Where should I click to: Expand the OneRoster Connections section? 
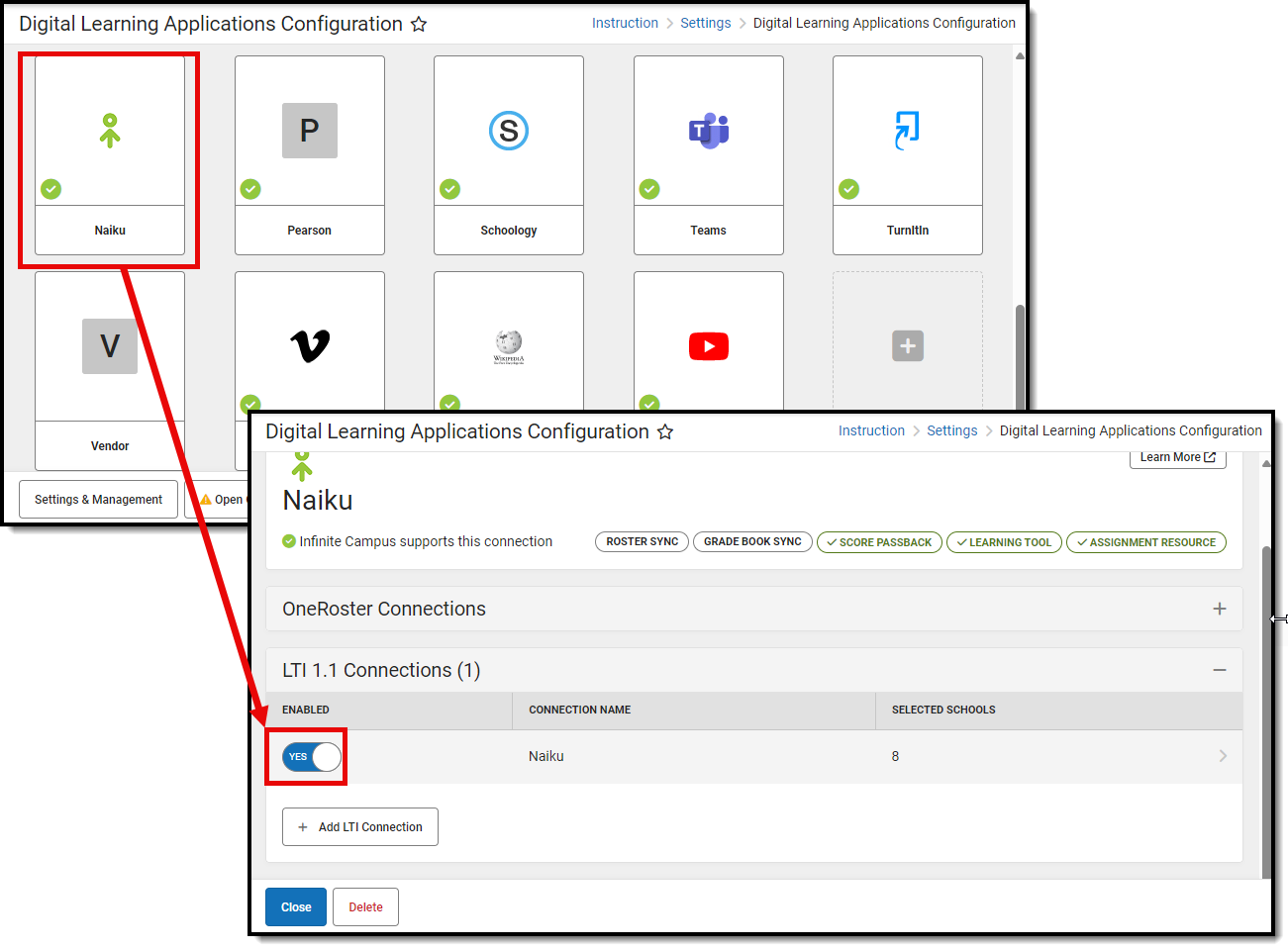(x=1220, y=609)
